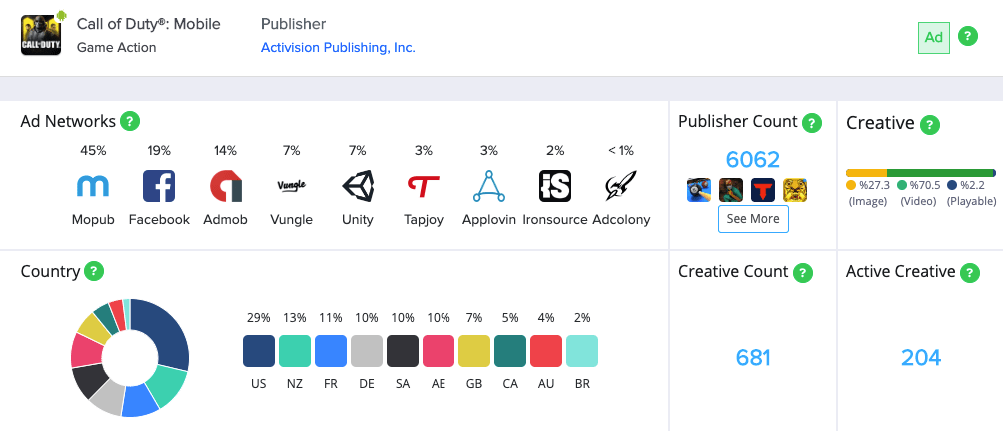Click the CA teal color swatch
The width and height of the screenshot is (1003, 431).
click(x=510, y=351)
